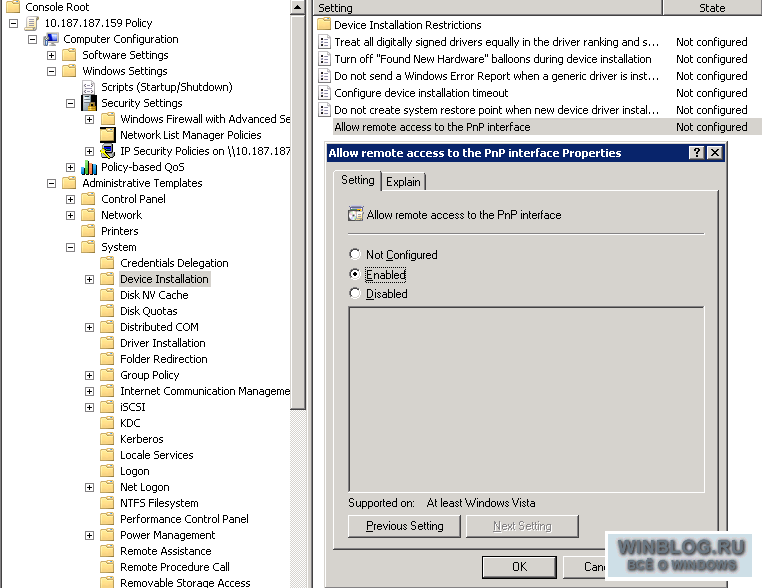
Task: Collapse the Windows Settings node
Action: [x=52, y=71]
